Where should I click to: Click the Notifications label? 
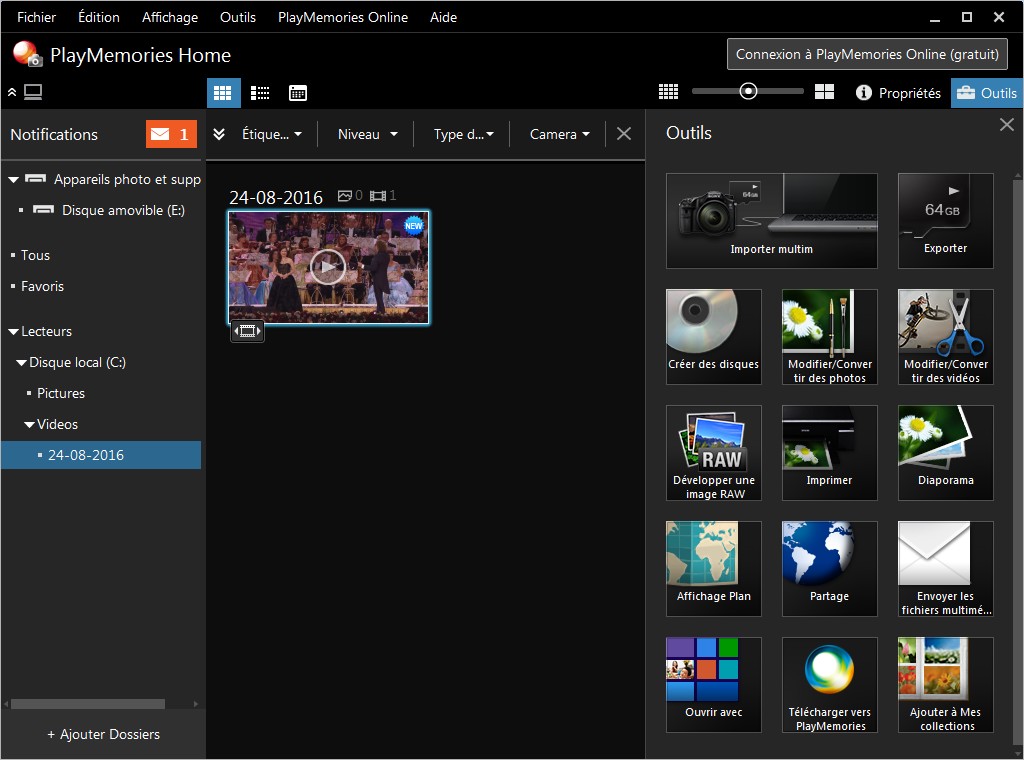pyautogui.click(x=54, y=135)
